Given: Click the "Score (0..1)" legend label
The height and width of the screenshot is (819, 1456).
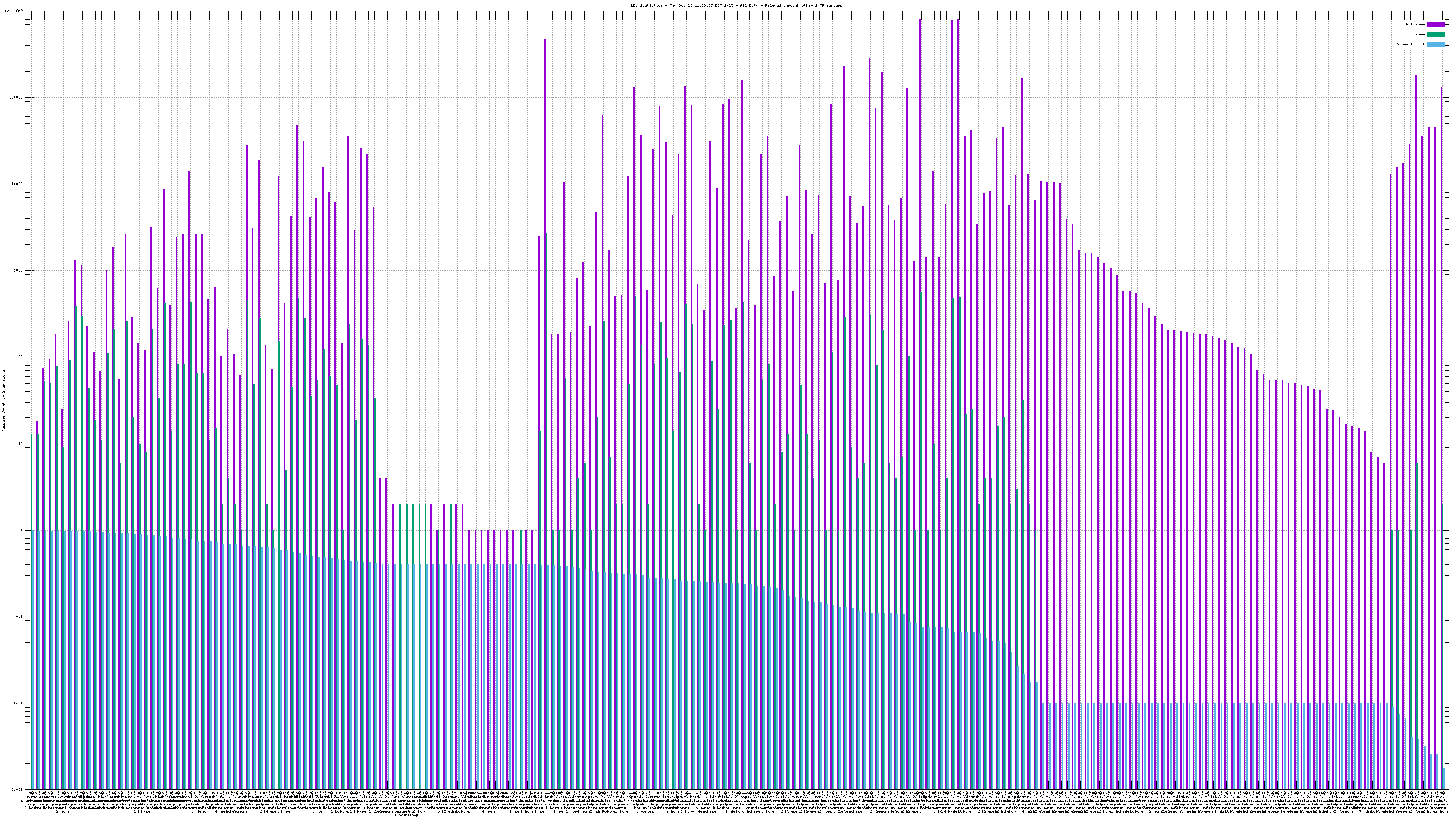Looking at the screenshot, I should [1410, 44].
